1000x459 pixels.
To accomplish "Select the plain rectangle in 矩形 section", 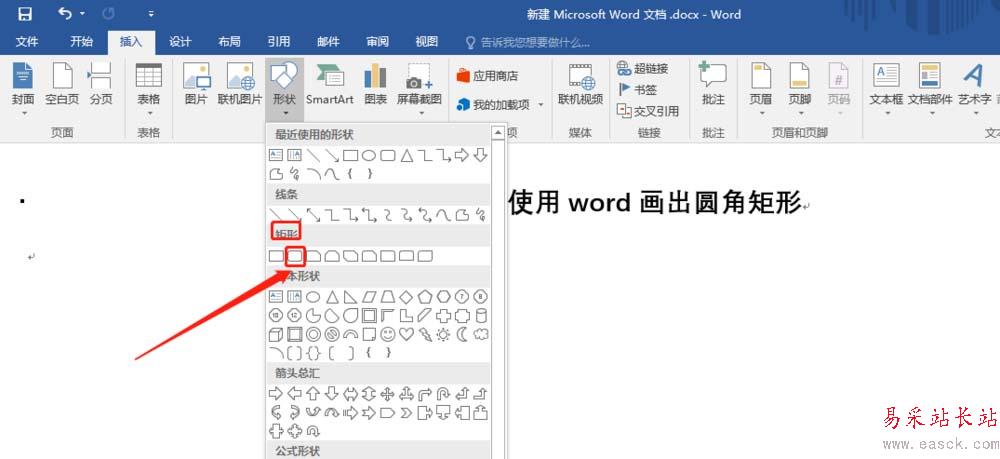I will point(276,256).
